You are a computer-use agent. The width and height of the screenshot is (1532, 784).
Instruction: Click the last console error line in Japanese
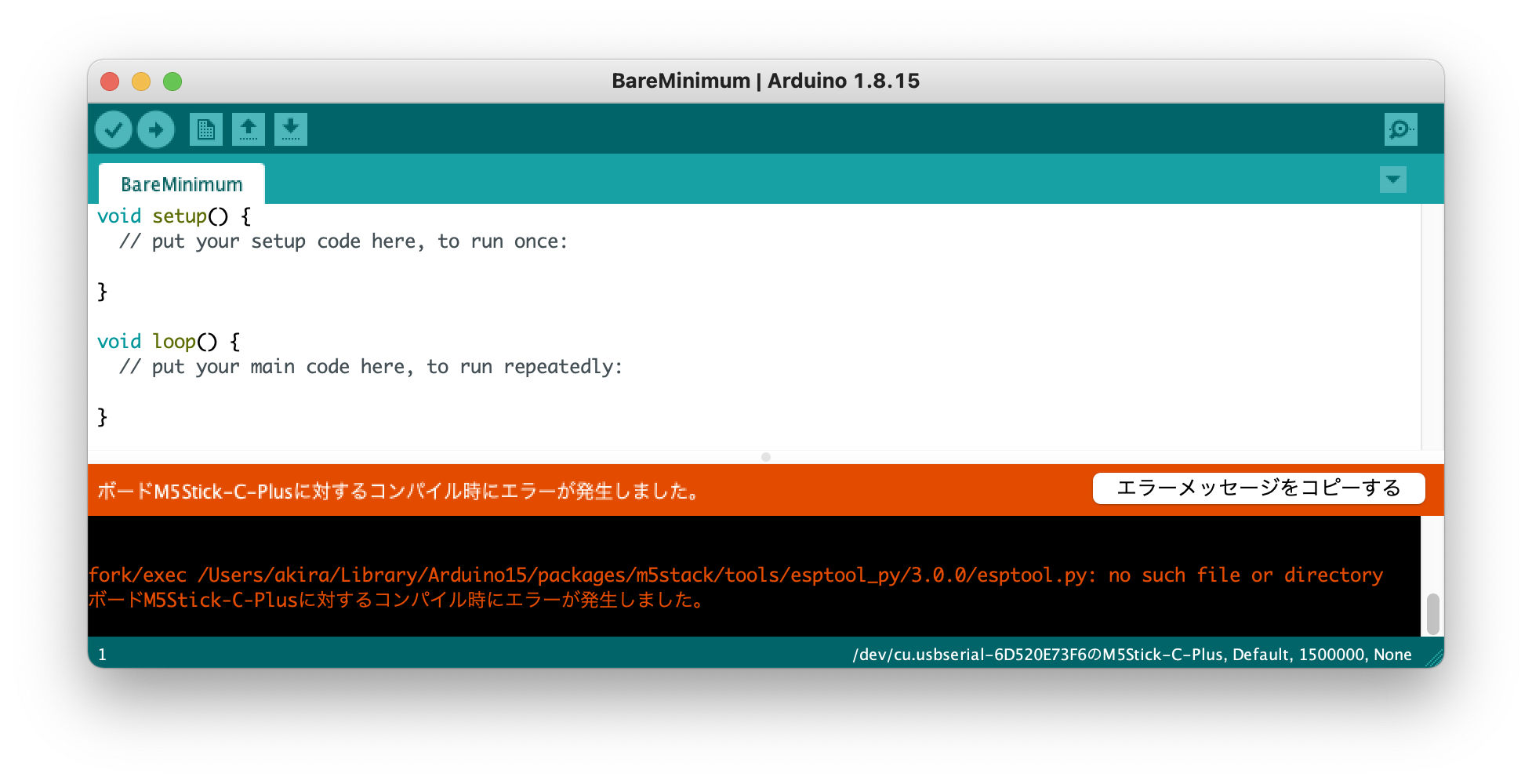(x=396, y=601)
